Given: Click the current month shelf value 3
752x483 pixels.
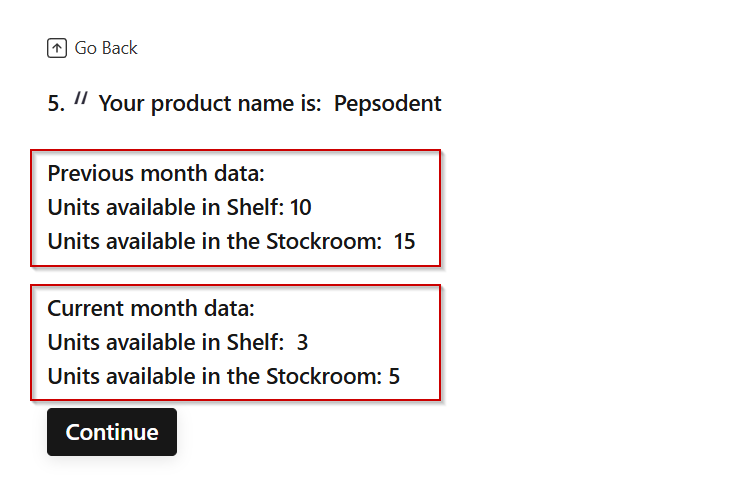Looking at the screenshot, I should click(x=302, y=342).
